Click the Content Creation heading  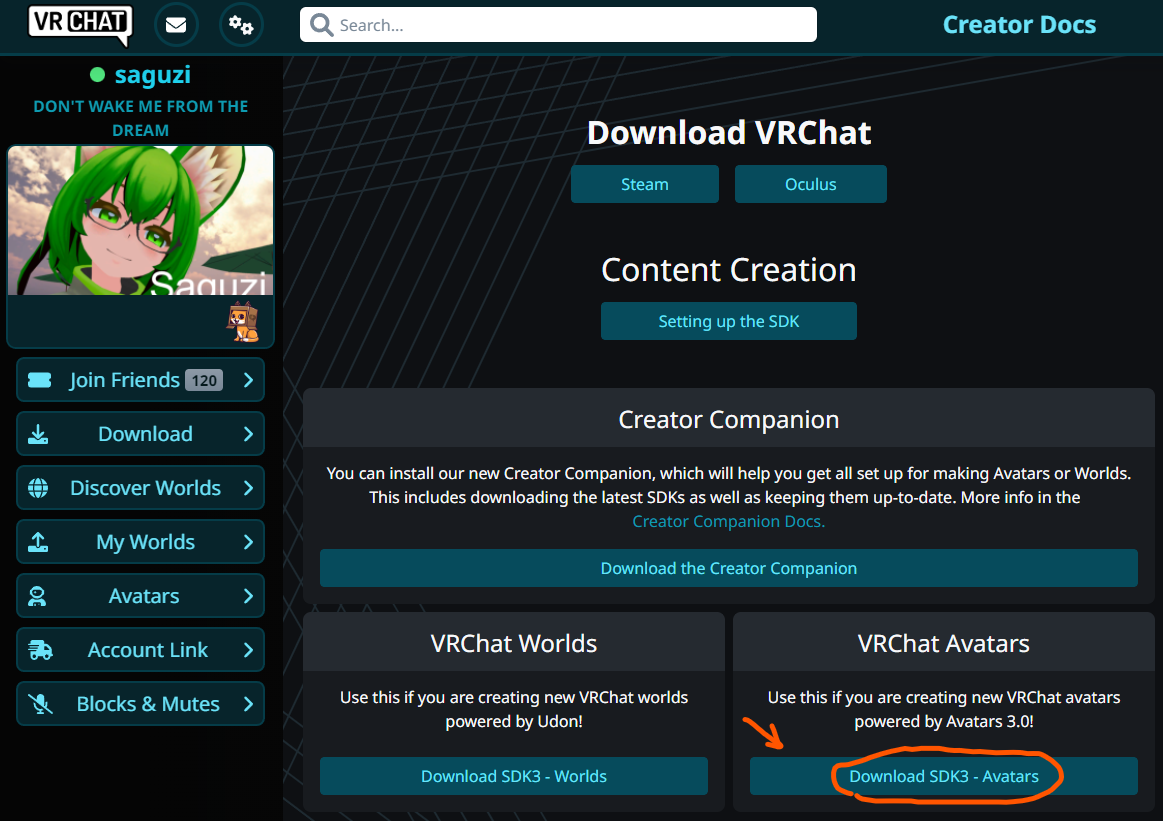coord(728,270)
